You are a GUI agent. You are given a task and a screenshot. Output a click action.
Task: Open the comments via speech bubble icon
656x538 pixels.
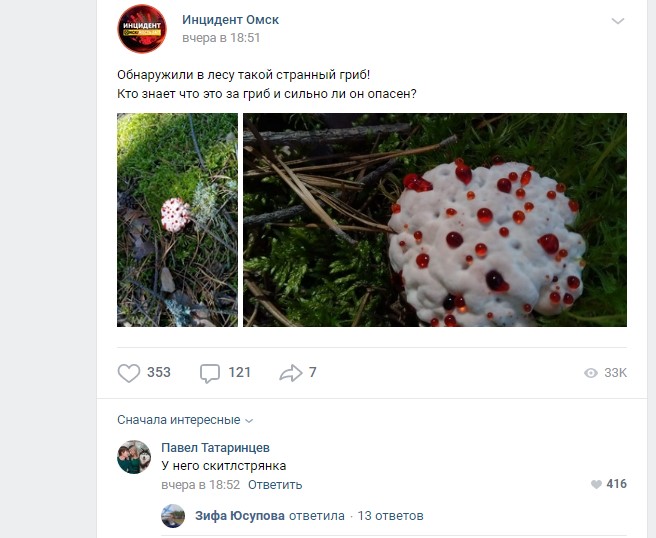point(210,373)
